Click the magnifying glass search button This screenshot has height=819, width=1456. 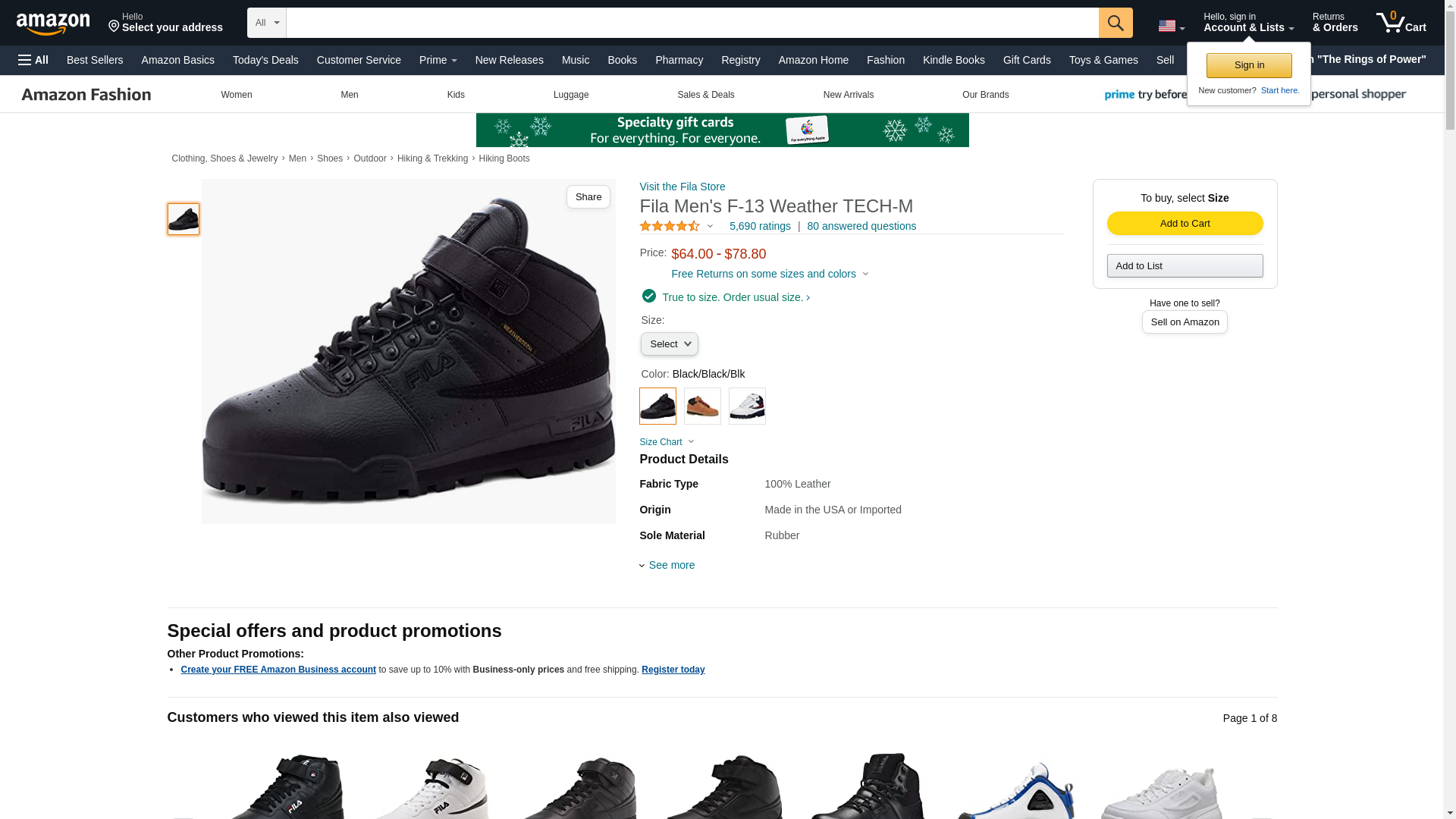[x=1116, y=23]
